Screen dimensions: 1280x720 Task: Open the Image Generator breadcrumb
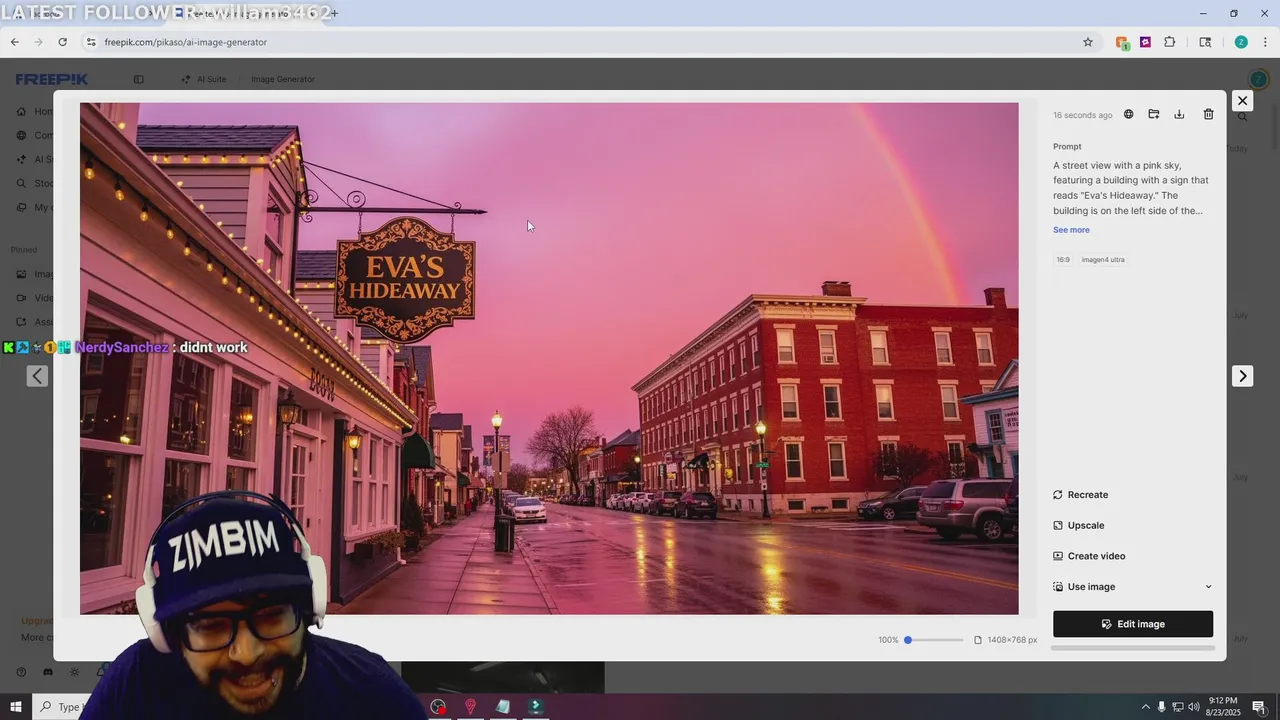point(283,79)
